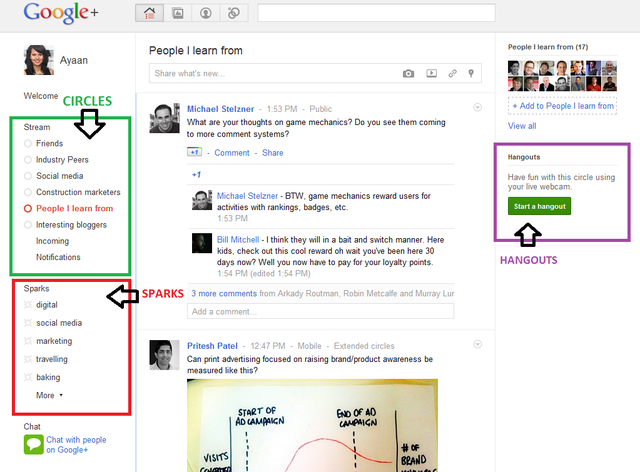The width and height of the screenshot is (640, 472).
Task: Open Bill Mitchell's comment avatar
Action: pos(202,243)
